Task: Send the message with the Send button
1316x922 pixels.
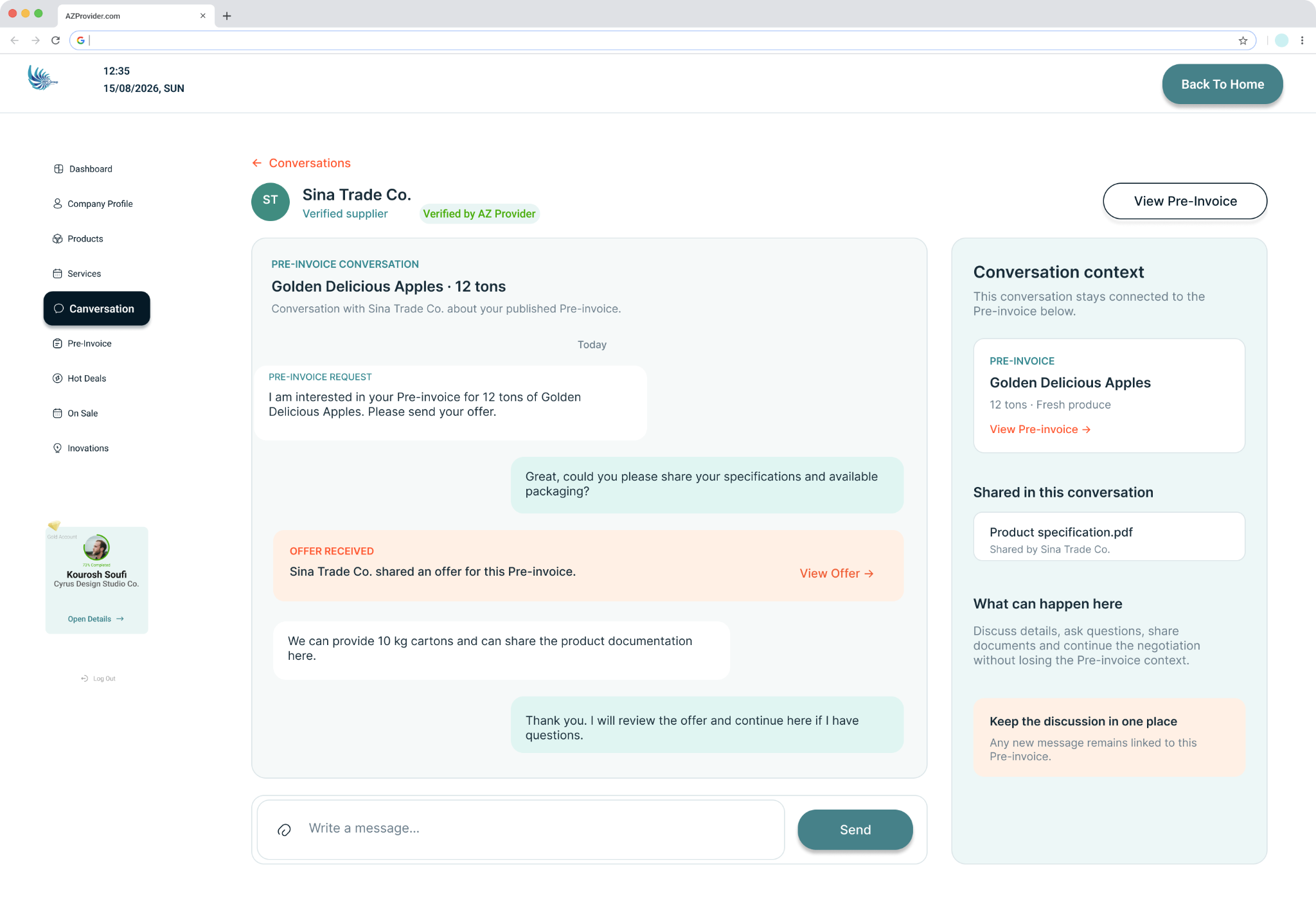Action: click(855, 829)
